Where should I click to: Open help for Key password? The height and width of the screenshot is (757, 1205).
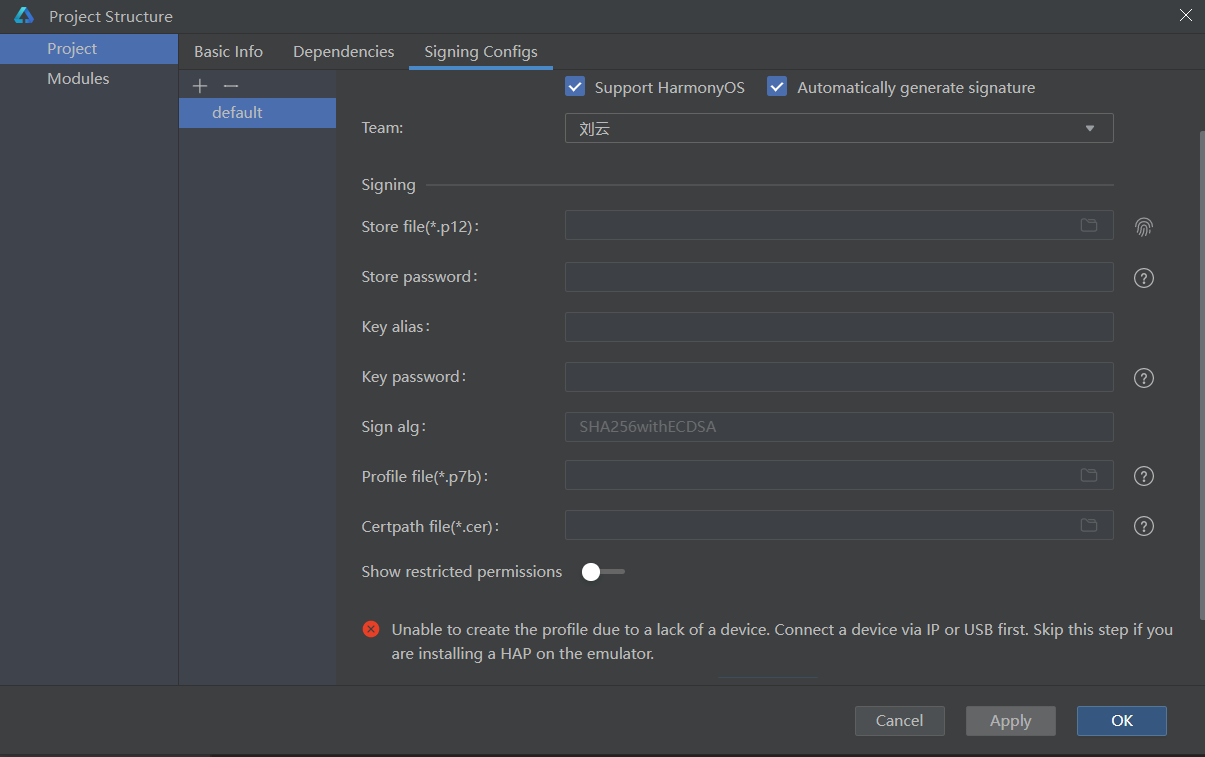[x=1144, y=378]
